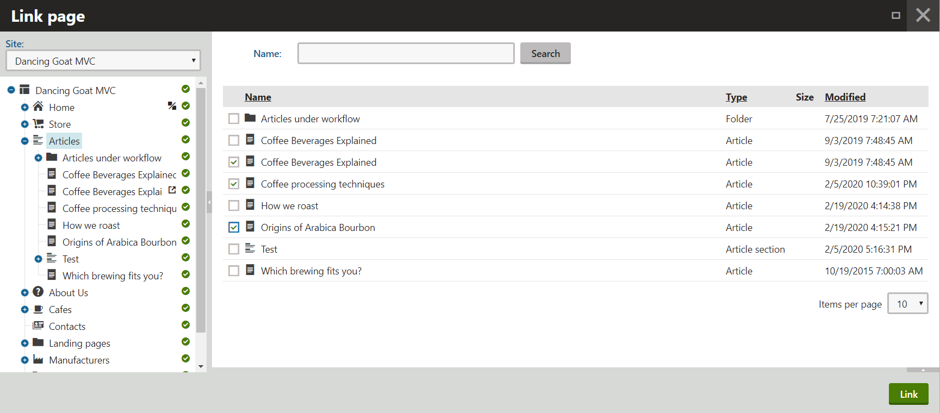Click the tree panel collapse splitter handle
This screenshot has width=940, height=413.
209,203
